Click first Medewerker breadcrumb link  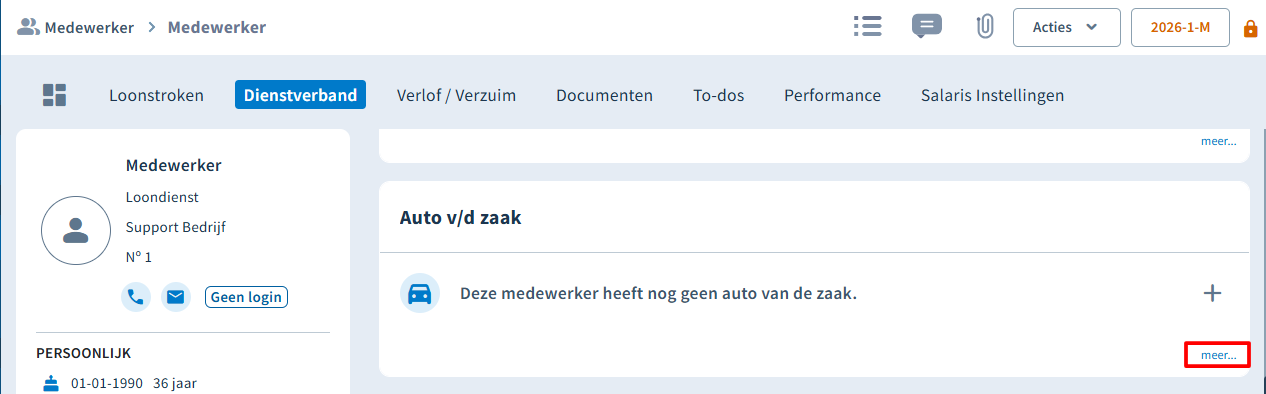(x=89, y=27)
